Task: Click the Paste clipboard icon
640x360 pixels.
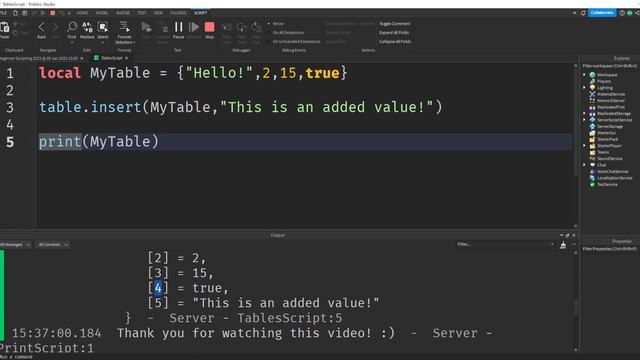Action: pos(4,28)
